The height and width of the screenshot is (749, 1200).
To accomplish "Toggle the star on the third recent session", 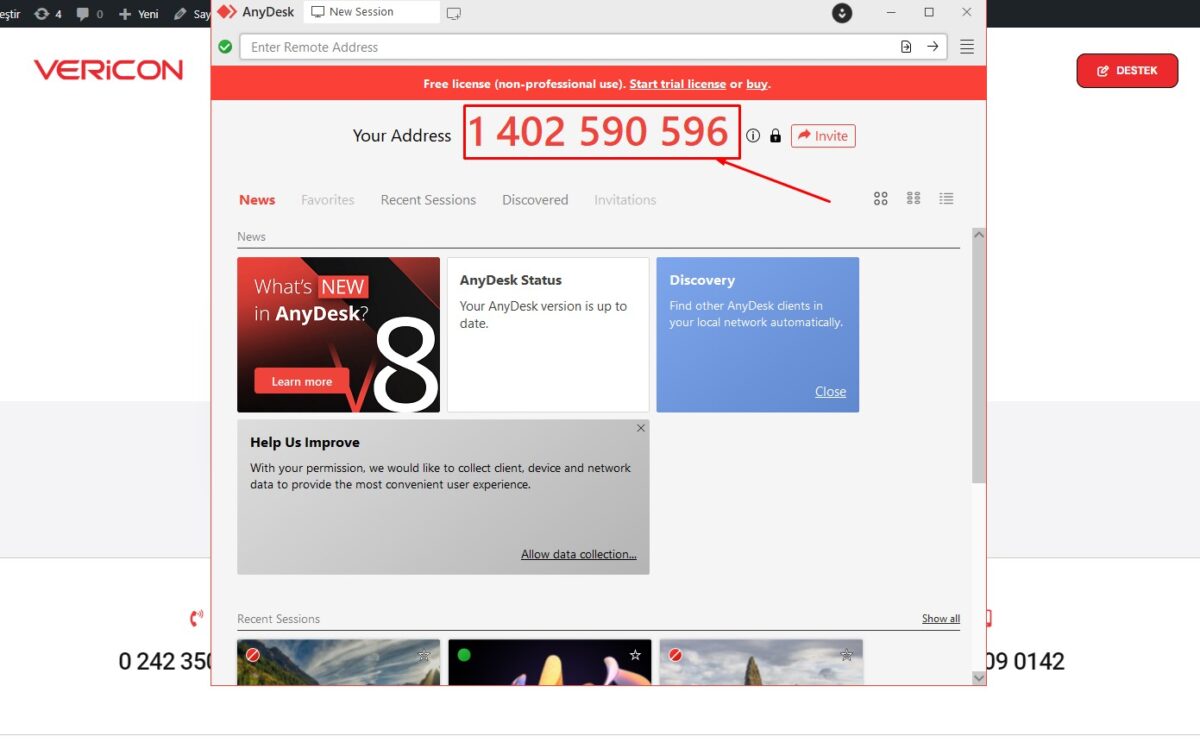I will point(845,655).
